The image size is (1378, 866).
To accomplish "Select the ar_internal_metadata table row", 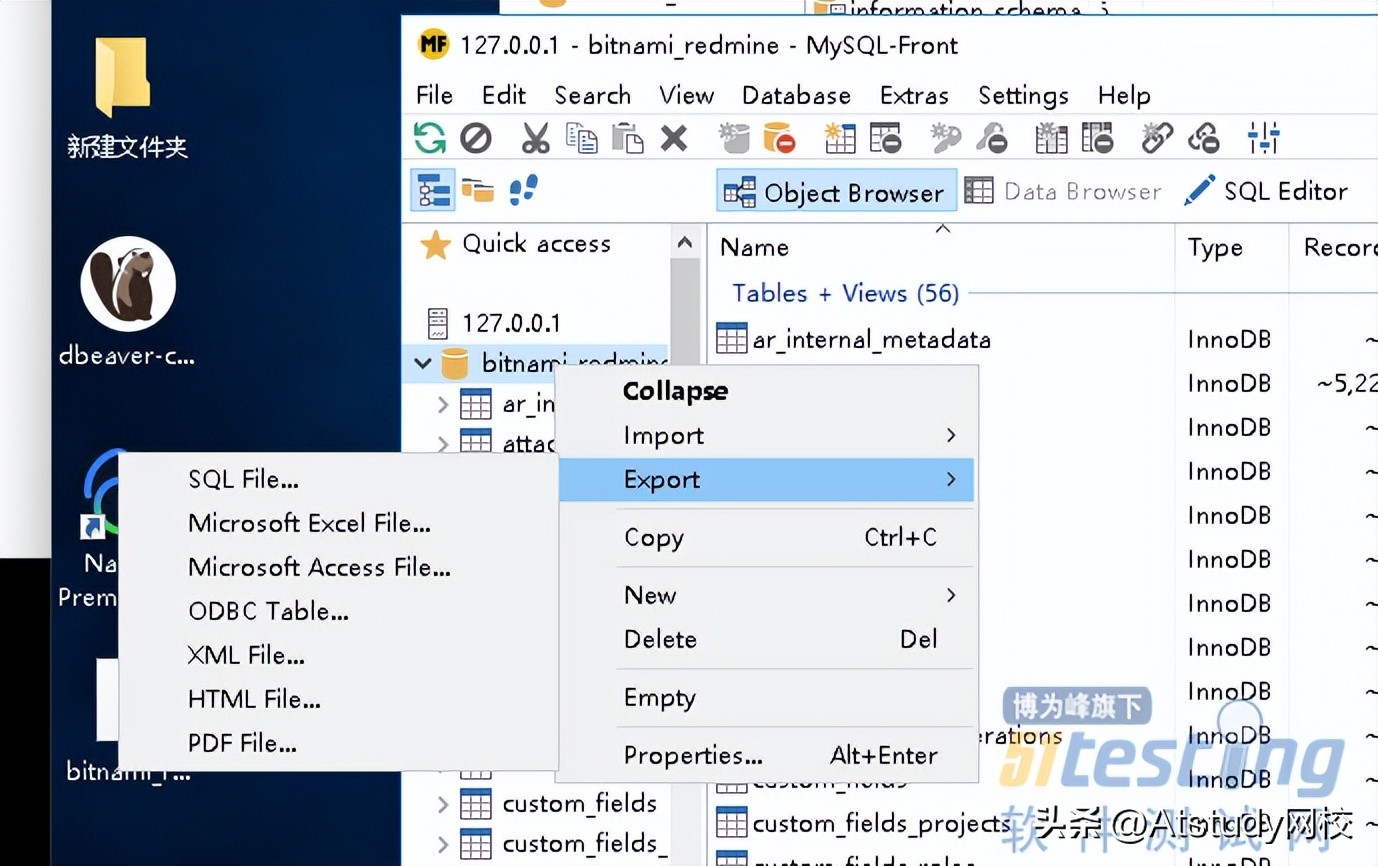I will click(870, 340).
